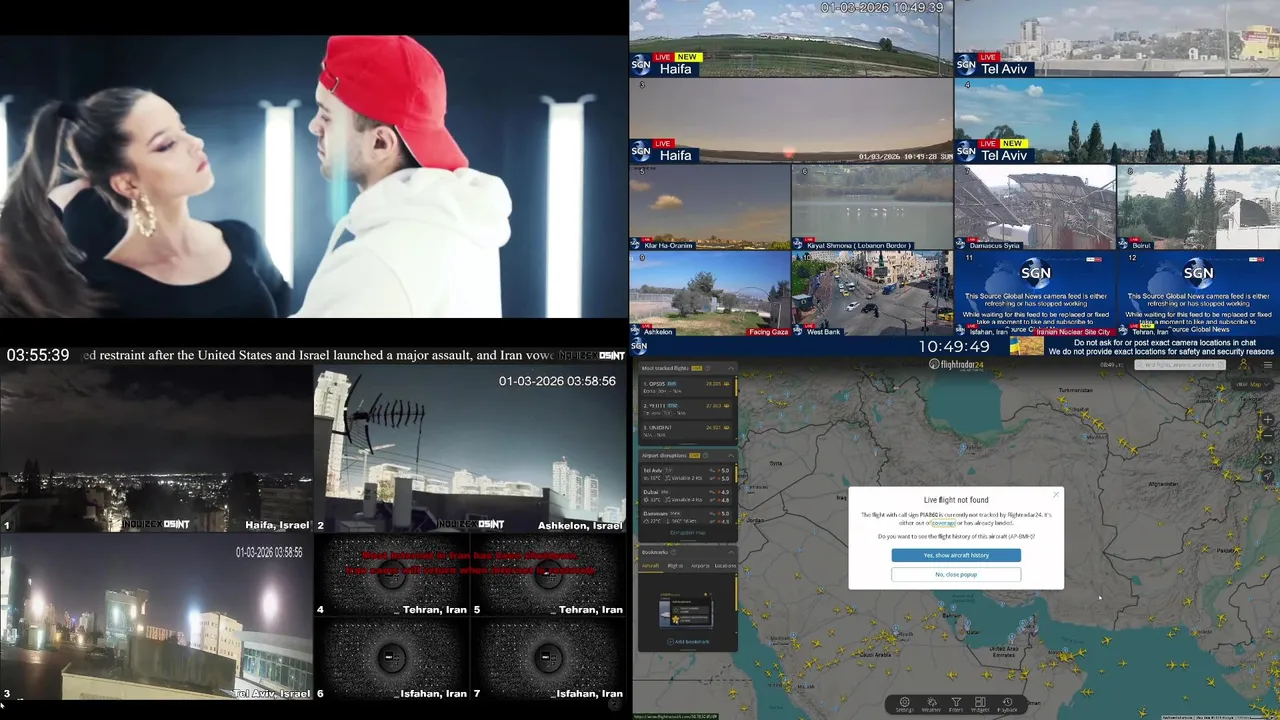This screenshot has height=720, width=1280.
Task: Click No, close popup button
Action: point(956,574)
